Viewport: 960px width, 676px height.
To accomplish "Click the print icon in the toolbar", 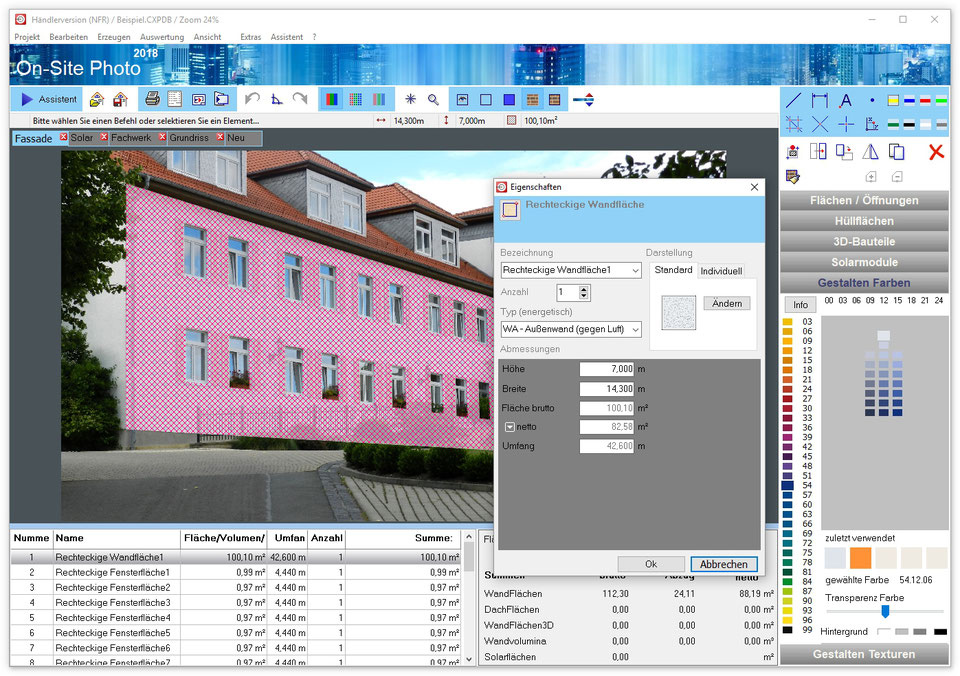I will pyautogui.click(x=152, y=99).
